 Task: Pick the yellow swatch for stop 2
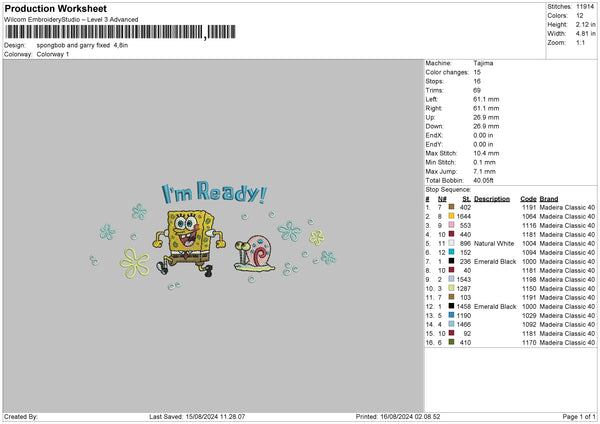(451, 216)
